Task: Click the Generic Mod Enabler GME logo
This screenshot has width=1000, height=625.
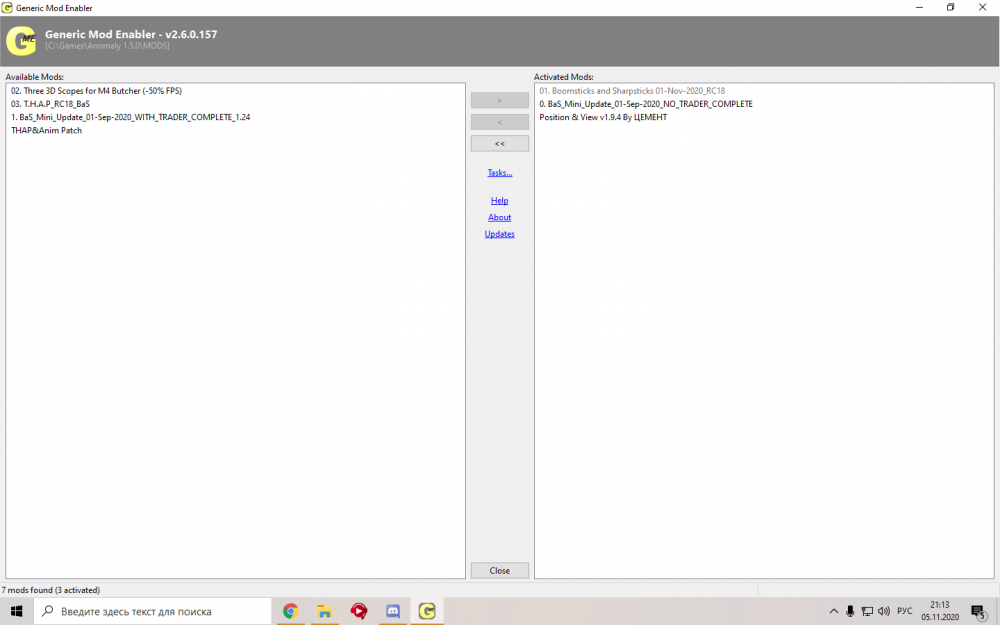Action: (x=21, y=41)
